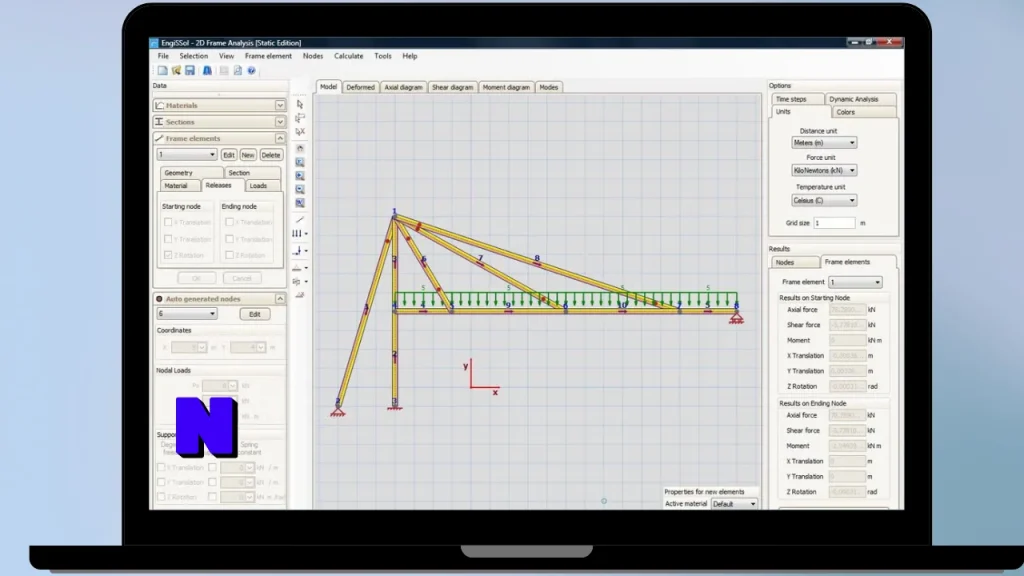Click the zoom in tool icon
Screen dimensions: 1024x576
[x=300, y=176]
